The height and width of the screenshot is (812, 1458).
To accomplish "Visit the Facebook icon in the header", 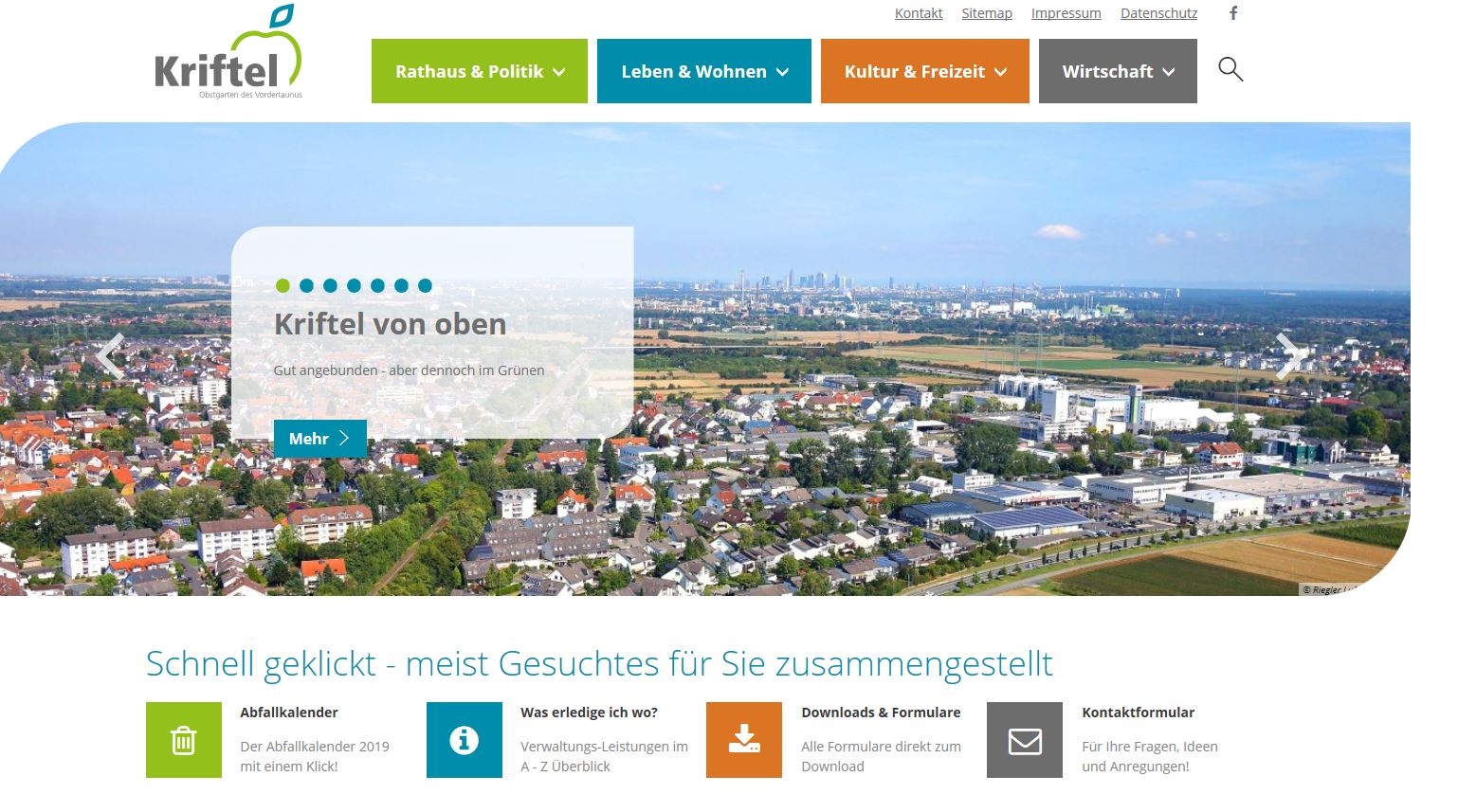I will click(x=1232, y=13).
